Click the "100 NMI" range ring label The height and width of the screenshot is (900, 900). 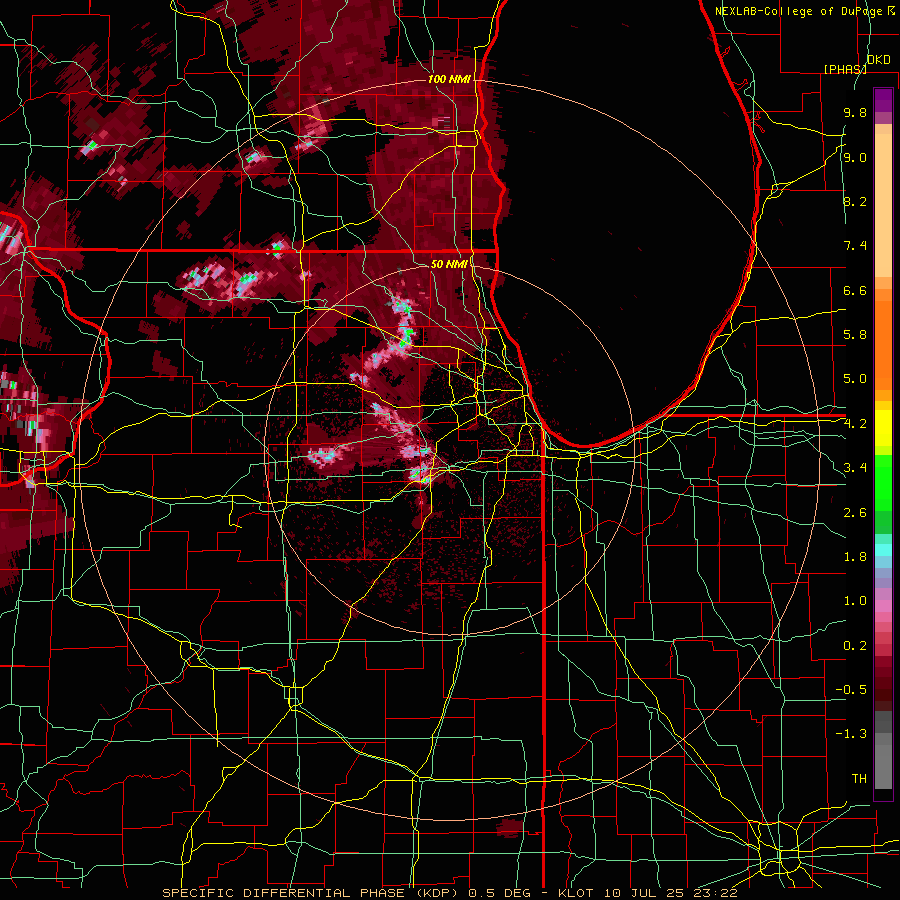click(449, 79)
